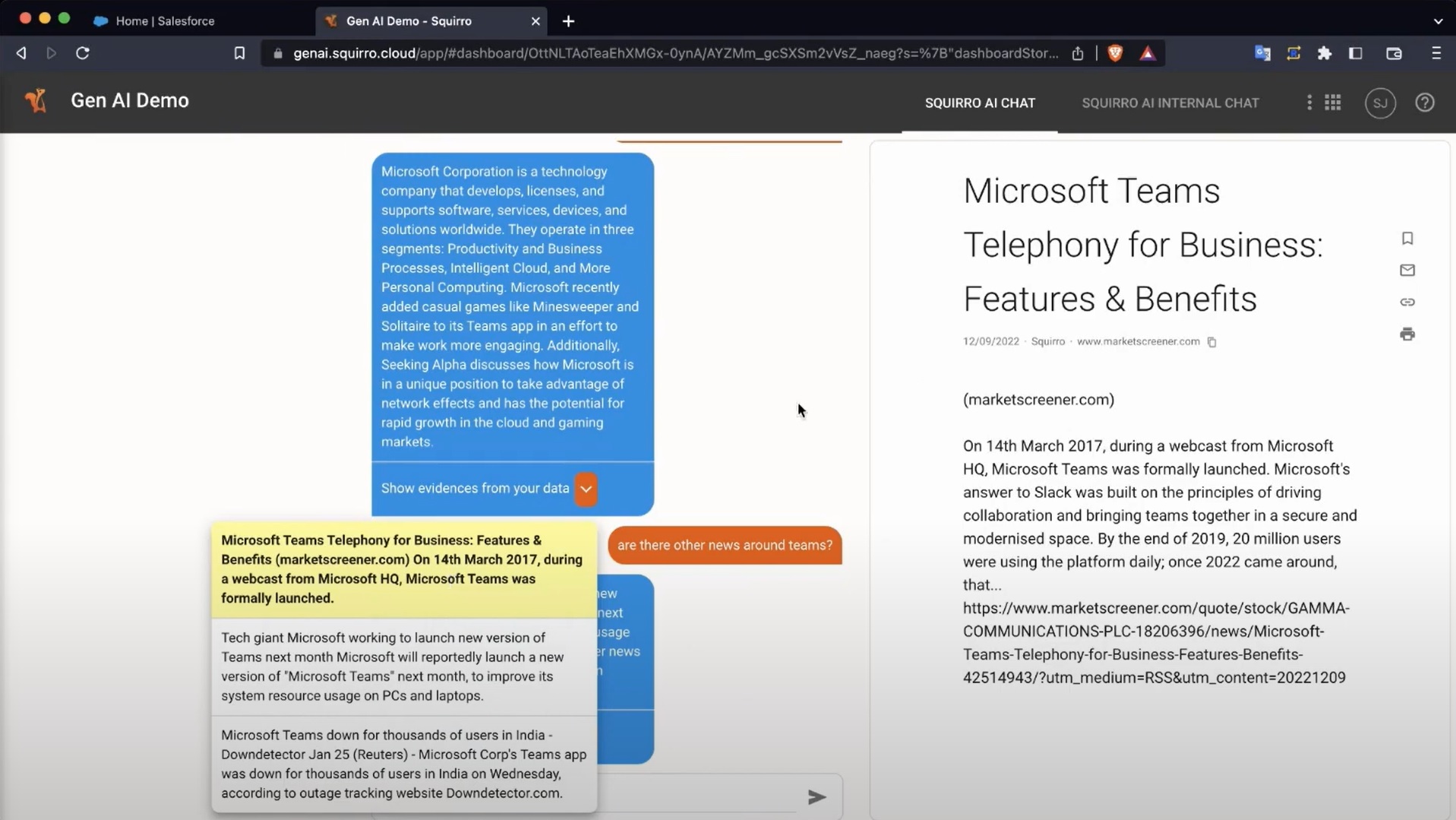Select evidence about Teams down in India
The height and width of the screenshot is (820, 1456).
tap(404, 764)
